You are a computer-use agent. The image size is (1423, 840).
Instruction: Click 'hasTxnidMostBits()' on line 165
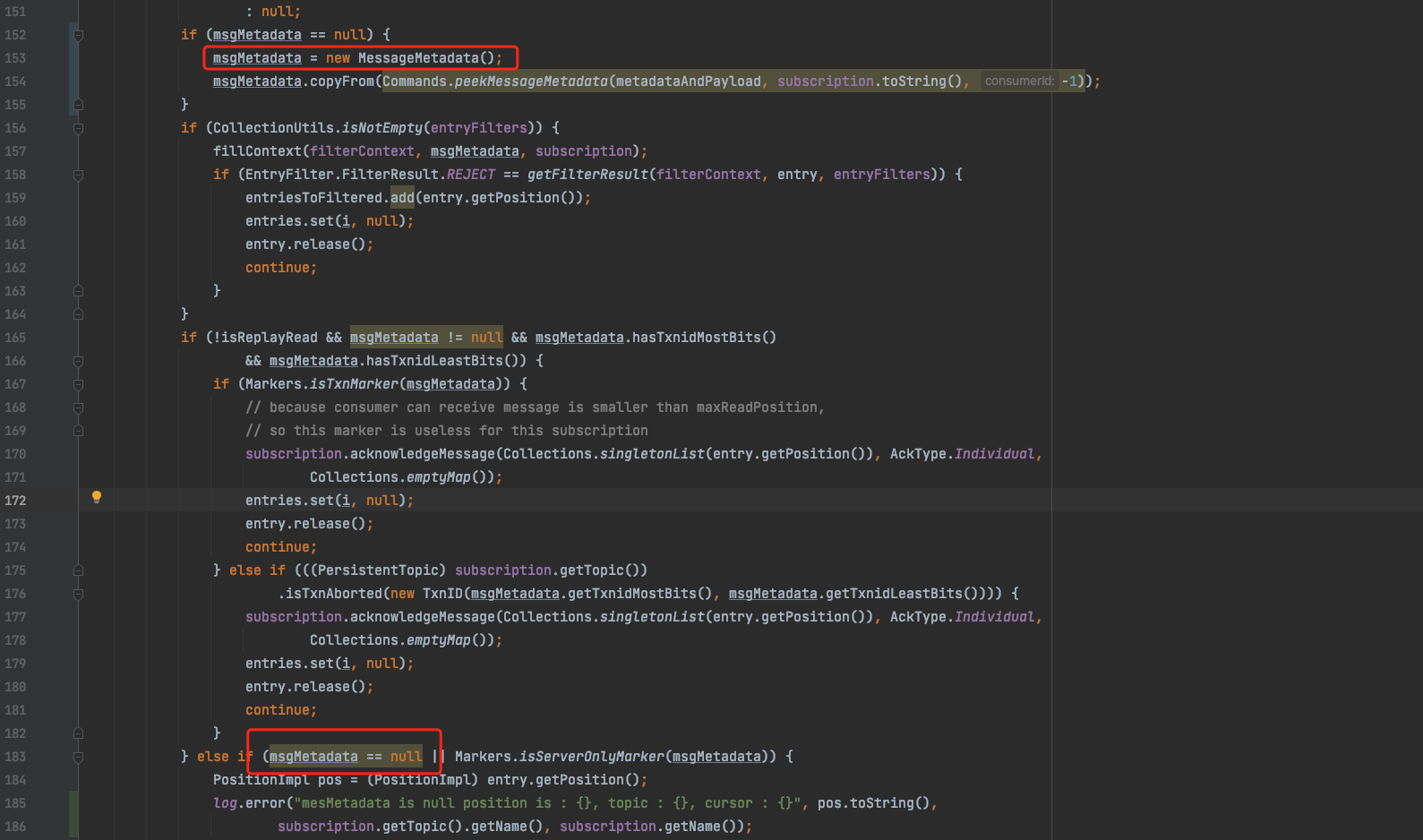(704, 338)
